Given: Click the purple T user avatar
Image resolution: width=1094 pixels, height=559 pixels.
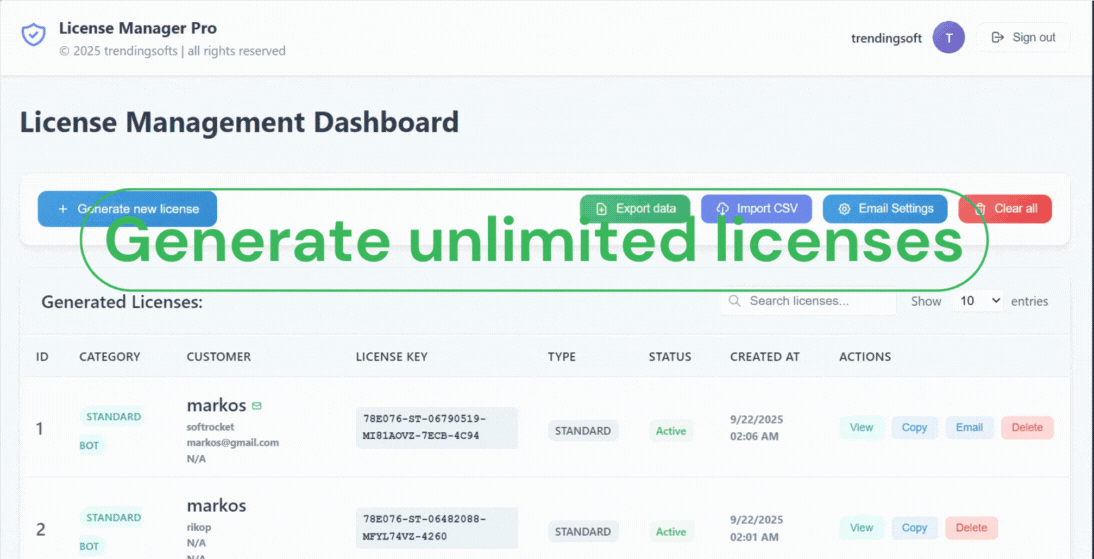Looking at the screenshot, I should pyautogui.click(x=948, y=38).
